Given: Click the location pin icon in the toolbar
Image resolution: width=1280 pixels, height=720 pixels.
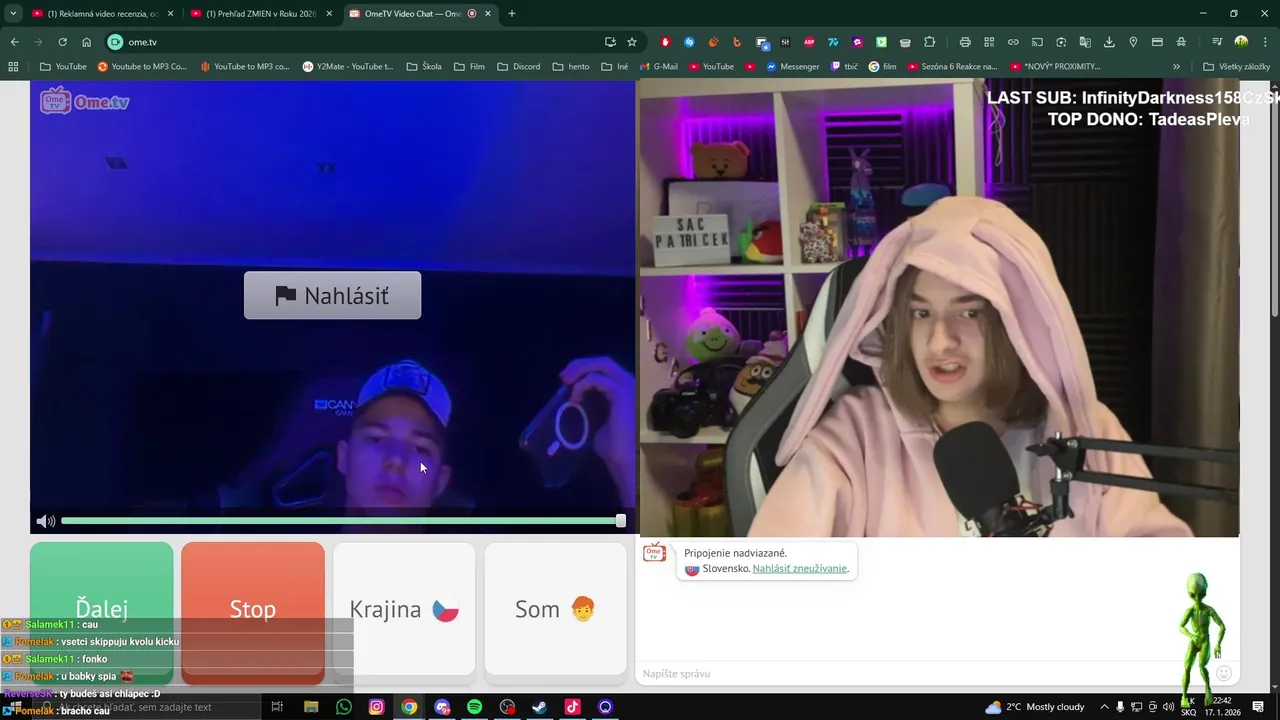Looking at the screenshot, I should pyautogui.click(x=1133, y=42).
